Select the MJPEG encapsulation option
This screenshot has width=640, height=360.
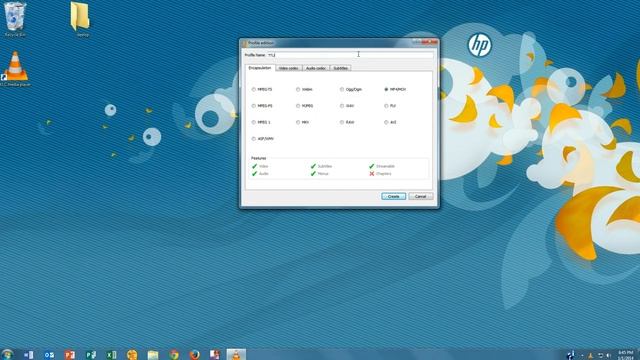point(304,106)
